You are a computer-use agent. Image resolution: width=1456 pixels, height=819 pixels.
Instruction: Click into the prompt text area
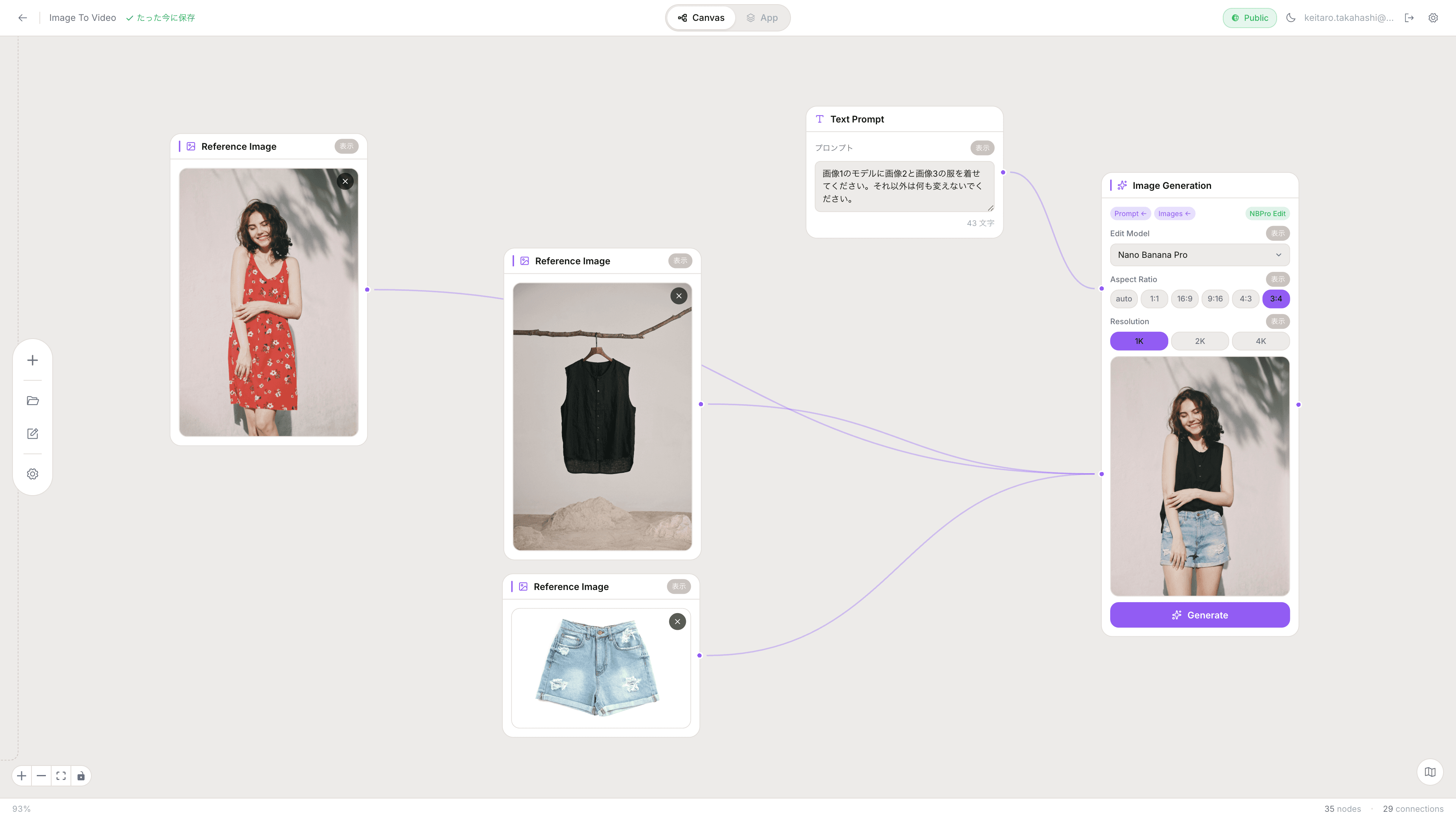pyautogui.click(x=903, y=186)
